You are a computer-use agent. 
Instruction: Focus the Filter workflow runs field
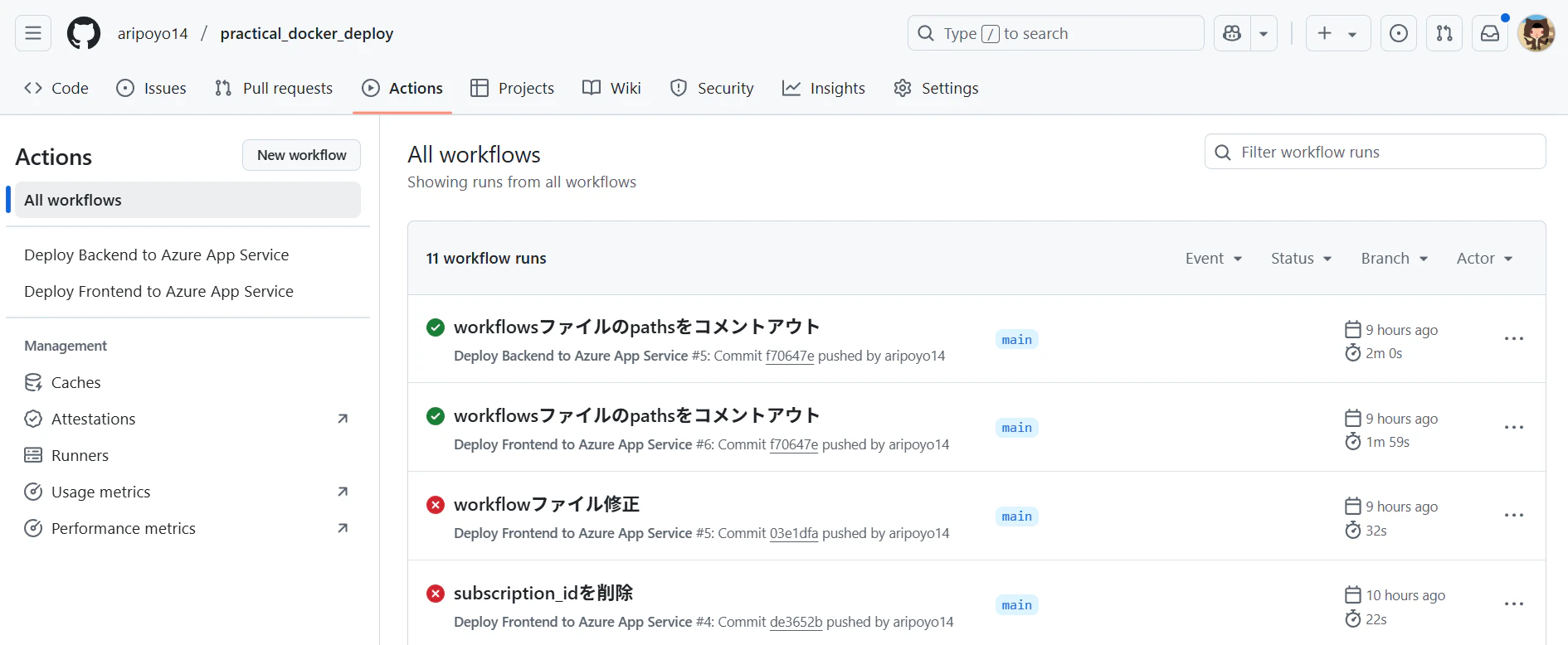pyautogui.click(x=1375, y=152)
